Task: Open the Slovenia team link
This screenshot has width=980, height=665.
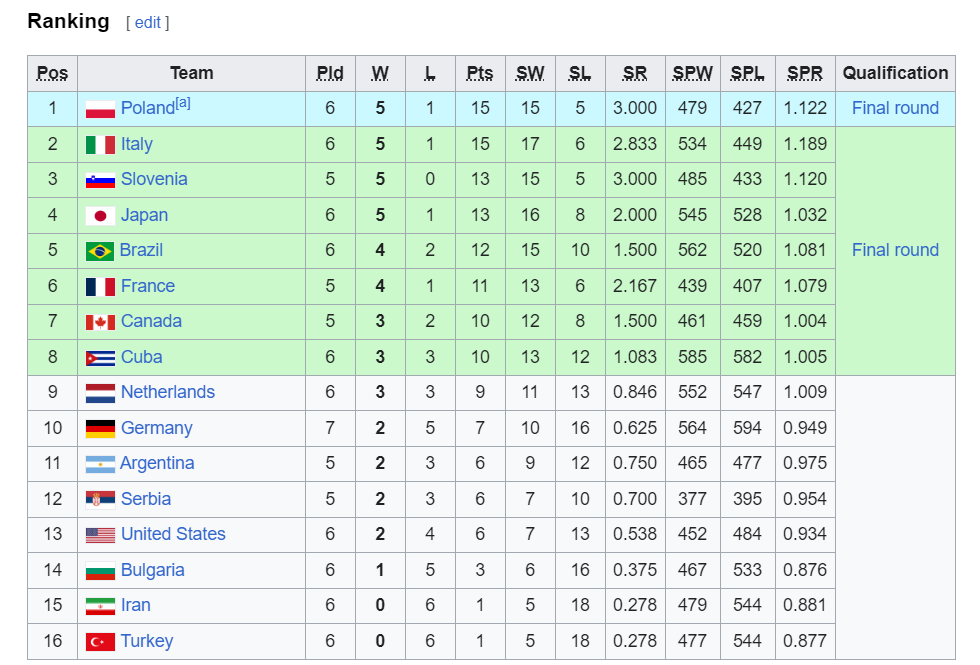Action: click(154, 179)
